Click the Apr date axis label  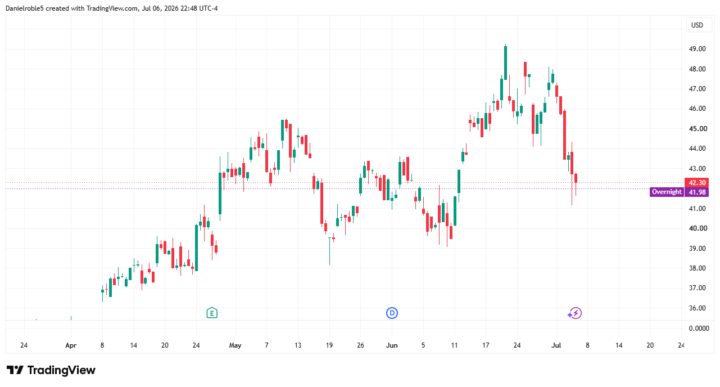tap(71, 345)
